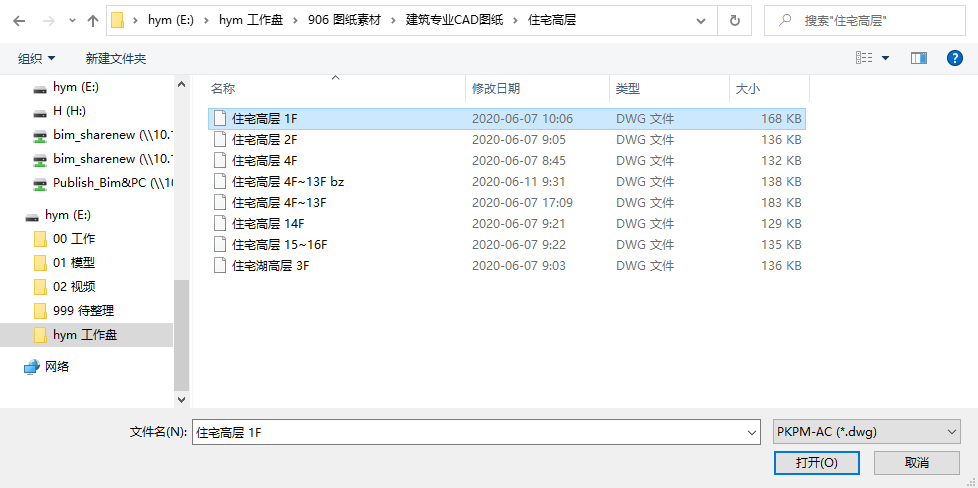This screenshot has width=978, height=488.
Task: Click file icon of 住宅高层 2F
Action: pos(219,139)
